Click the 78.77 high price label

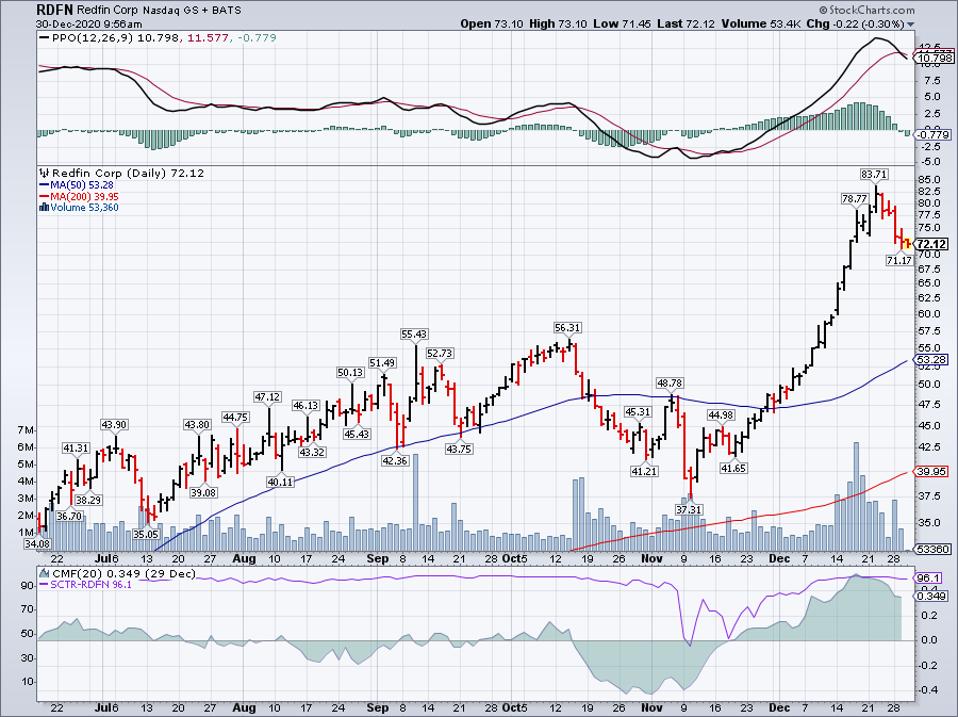[x=854, y=199]
